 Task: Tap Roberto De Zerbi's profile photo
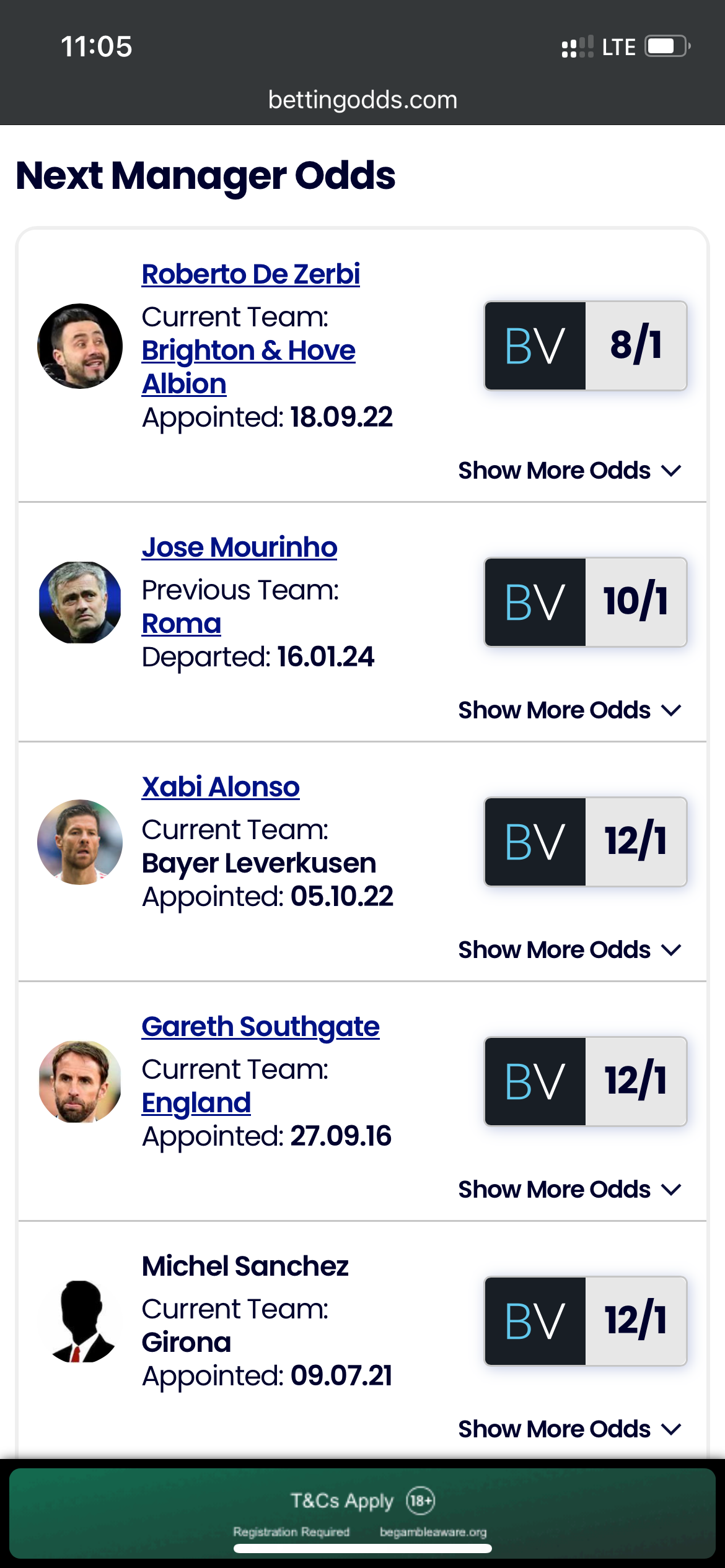pos(80,346)
